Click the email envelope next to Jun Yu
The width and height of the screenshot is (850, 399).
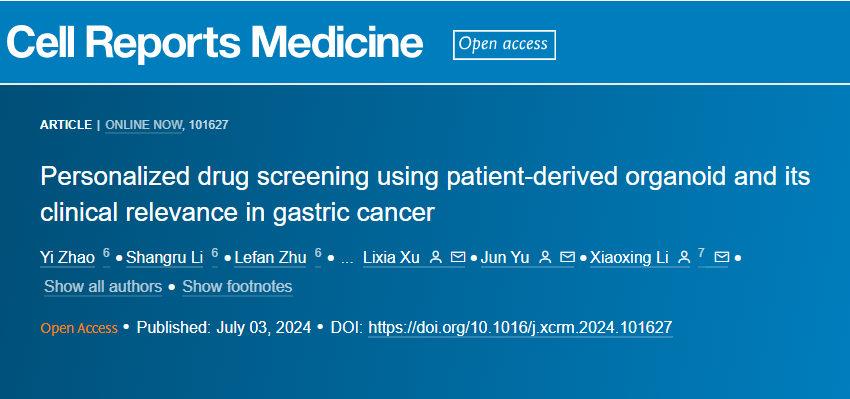[567, 258]
